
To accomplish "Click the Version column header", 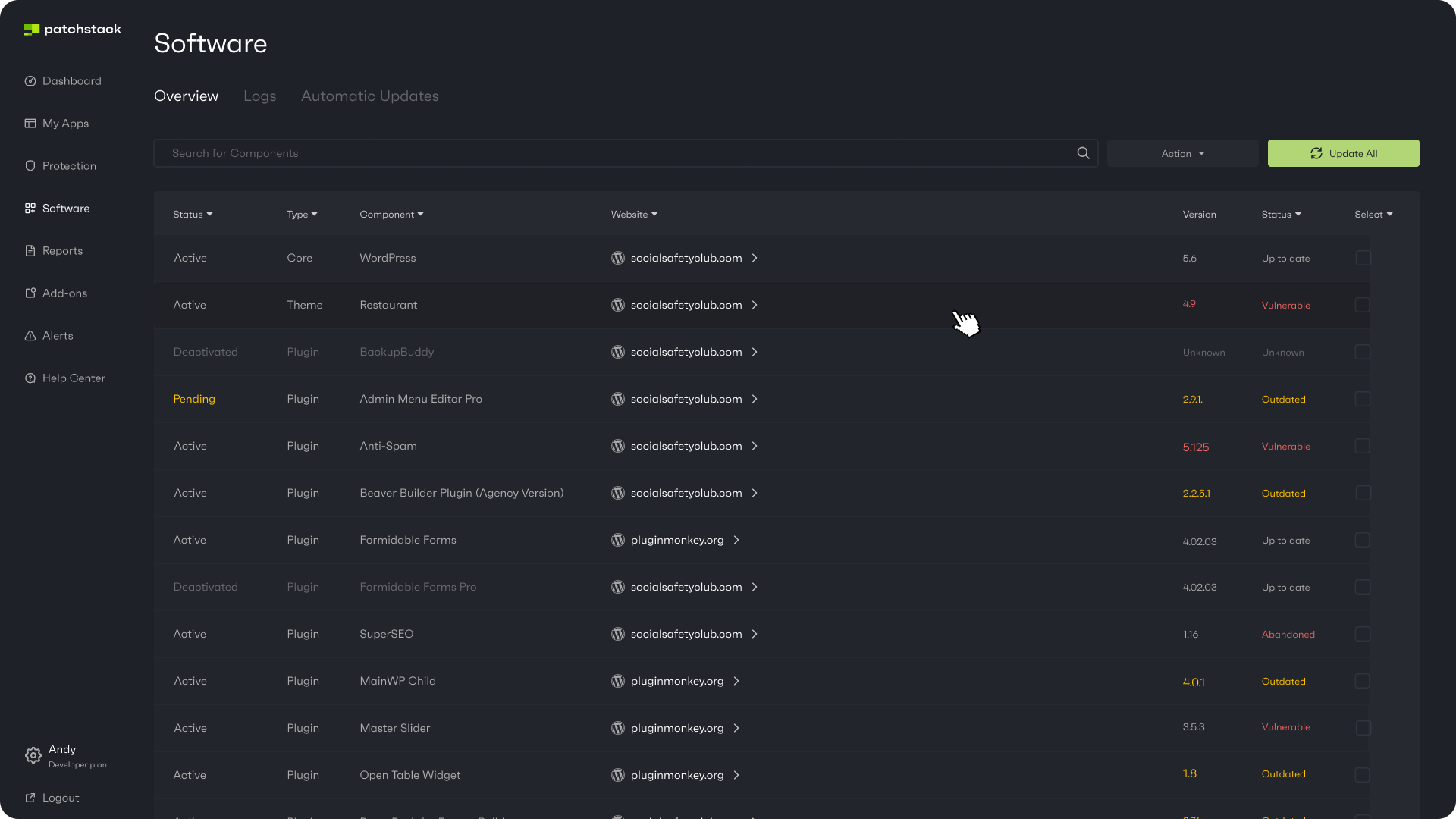I will coord(1199,215).
